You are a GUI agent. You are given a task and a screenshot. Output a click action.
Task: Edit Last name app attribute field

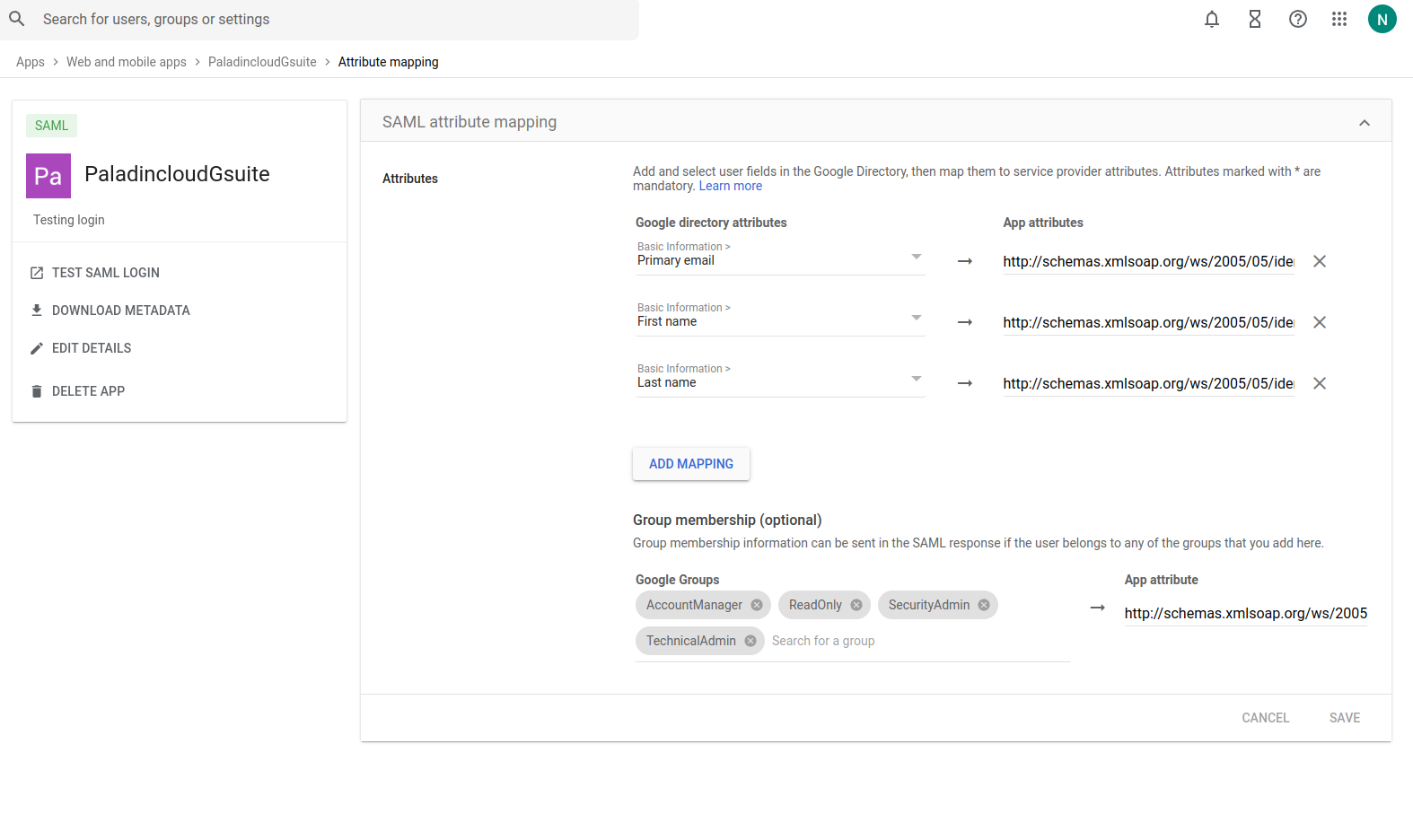(1149, 383)
